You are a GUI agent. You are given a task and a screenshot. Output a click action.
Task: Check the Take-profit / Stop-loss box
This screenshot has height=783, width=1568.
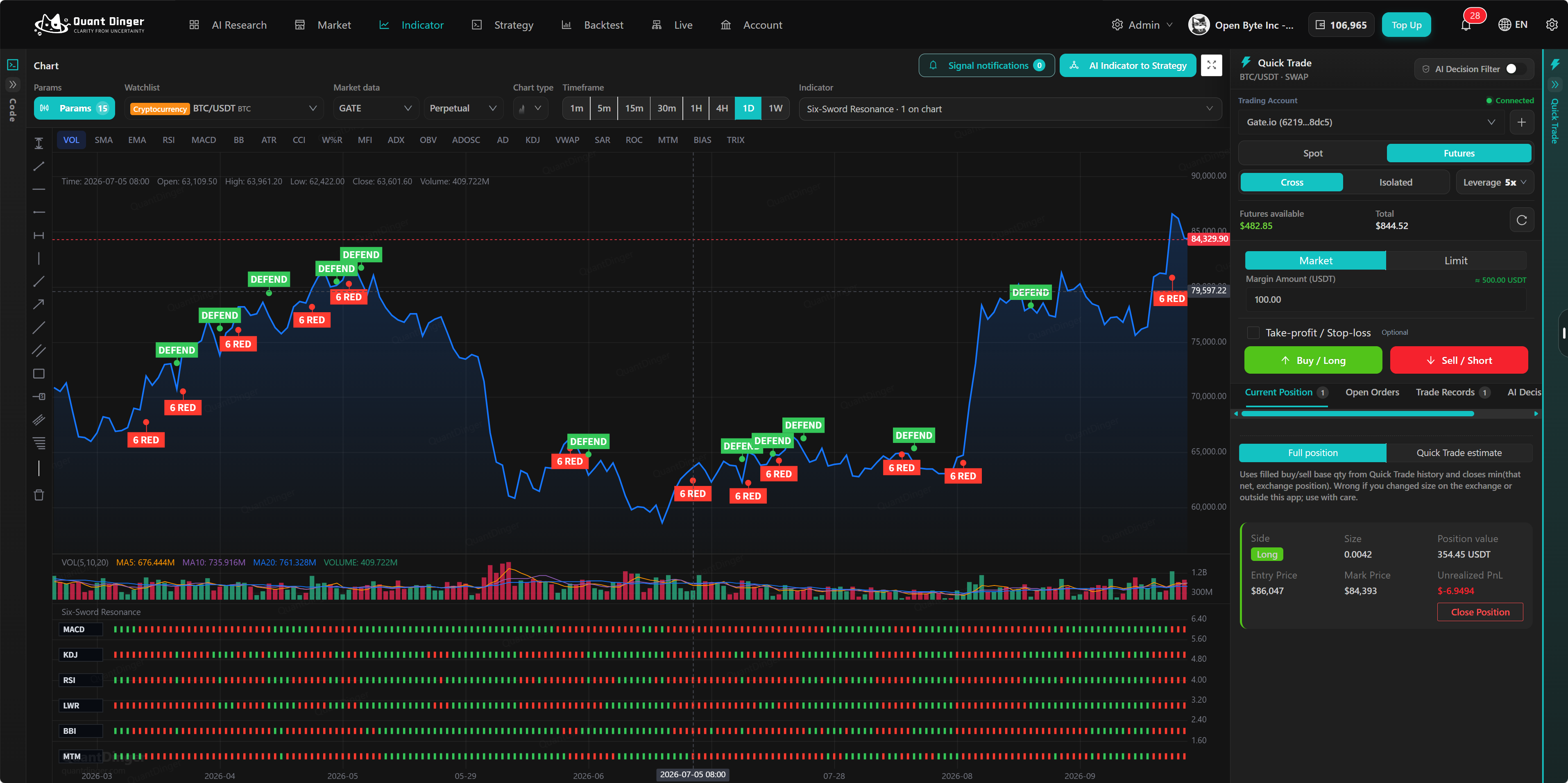click(x=1253, y=333)
